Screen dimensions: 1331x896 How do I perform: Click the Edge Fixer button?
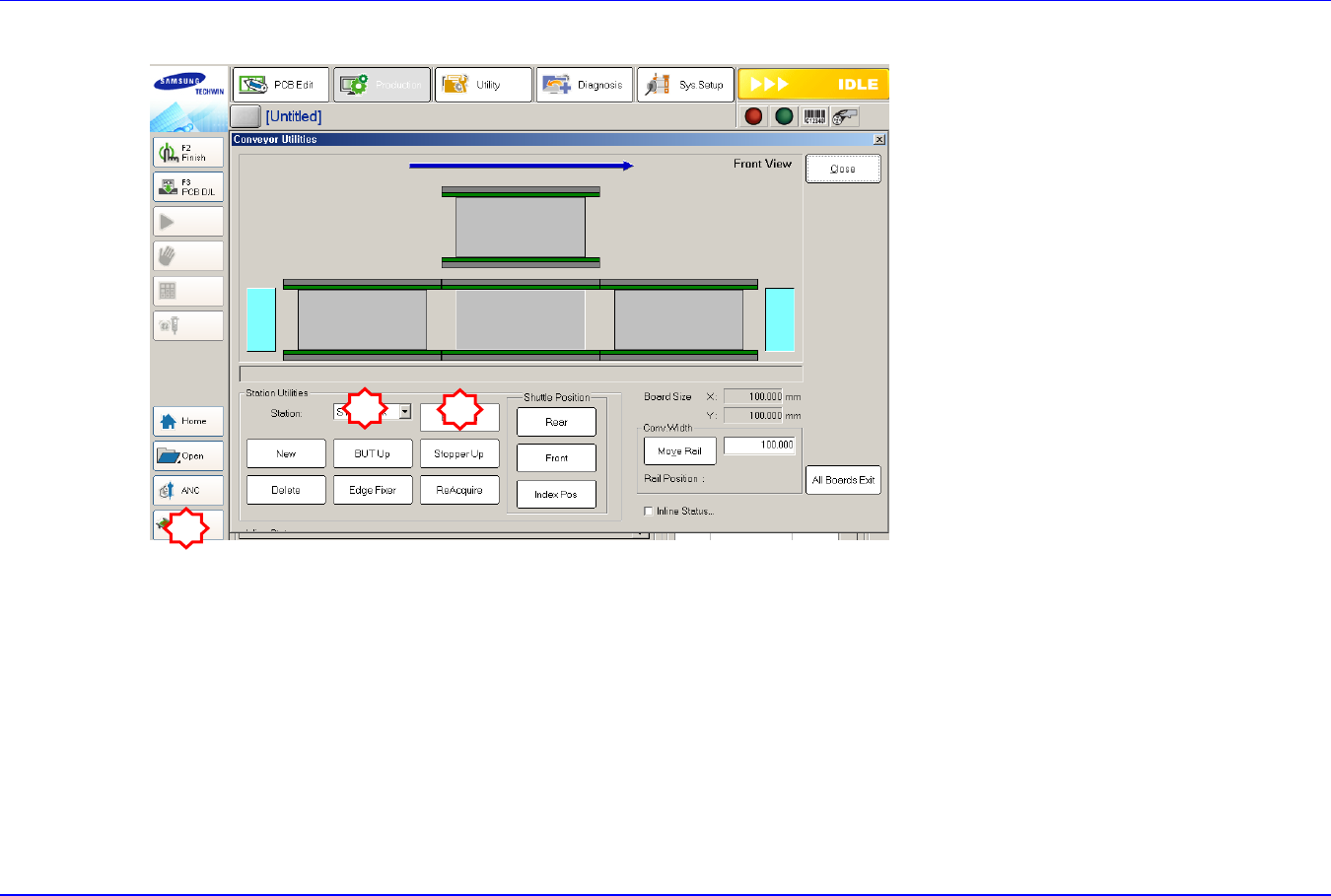[373, 490]
